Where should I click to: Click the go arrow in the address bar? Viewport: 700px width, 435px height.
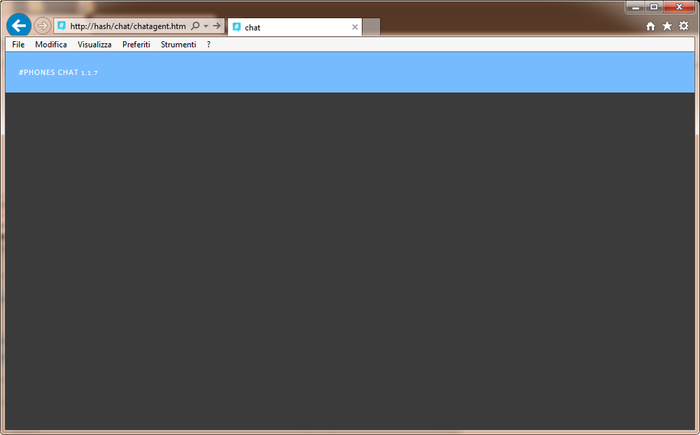[217, 26]
